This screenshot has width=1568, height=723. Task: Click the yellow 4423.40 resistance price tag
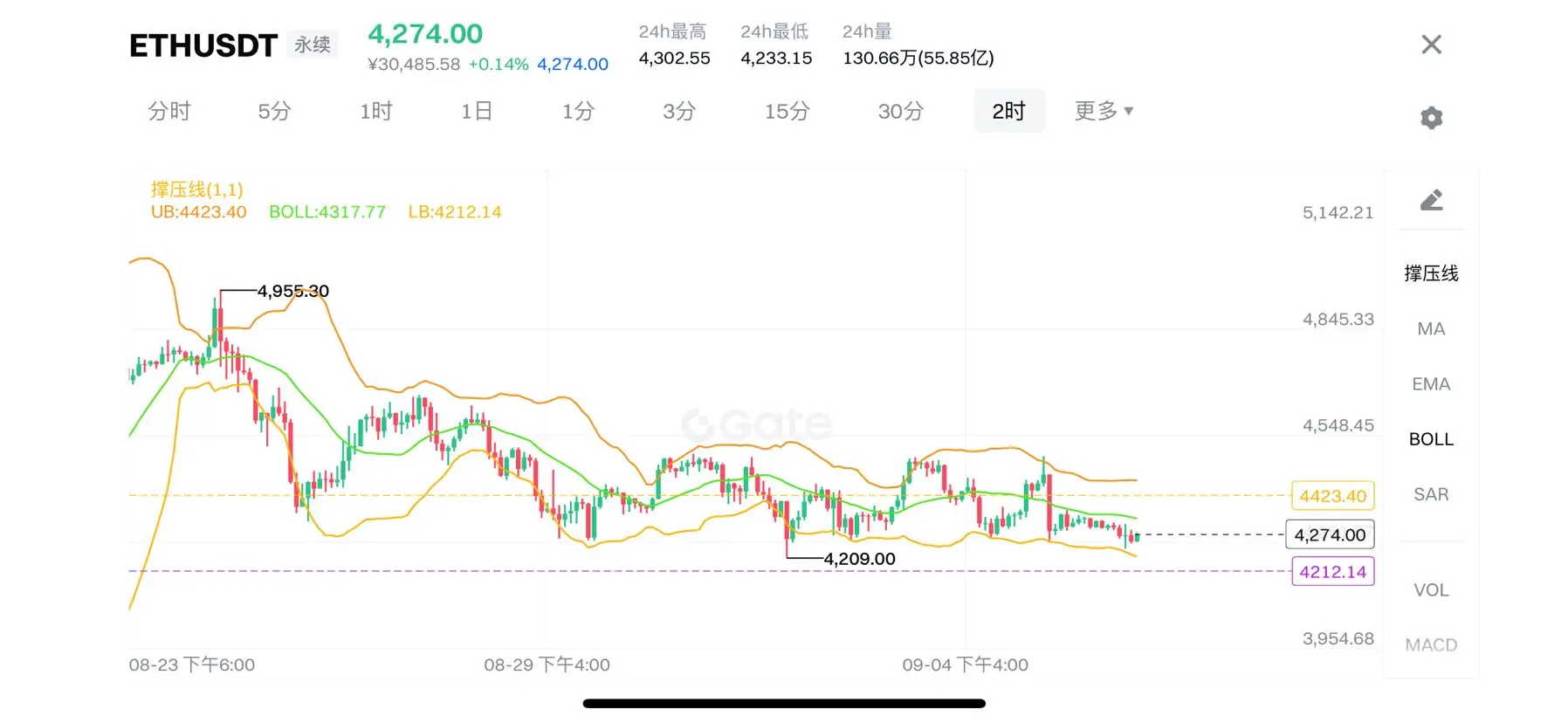[x=1332, y=496]
